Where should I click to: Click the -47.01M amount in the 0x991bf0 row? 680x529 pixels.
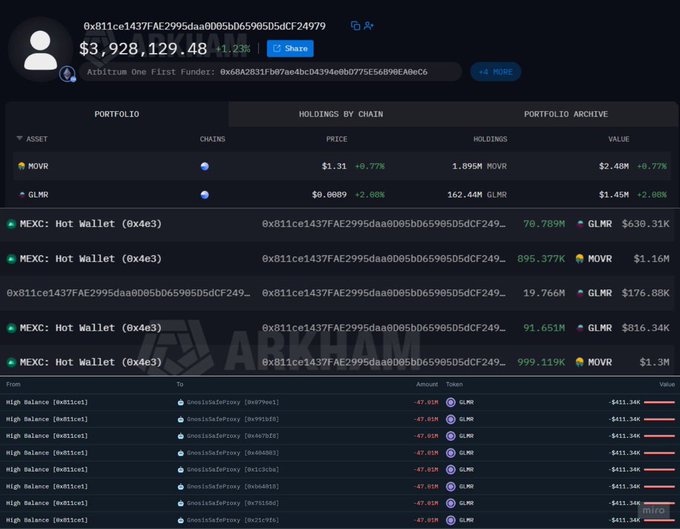(426, 419)
